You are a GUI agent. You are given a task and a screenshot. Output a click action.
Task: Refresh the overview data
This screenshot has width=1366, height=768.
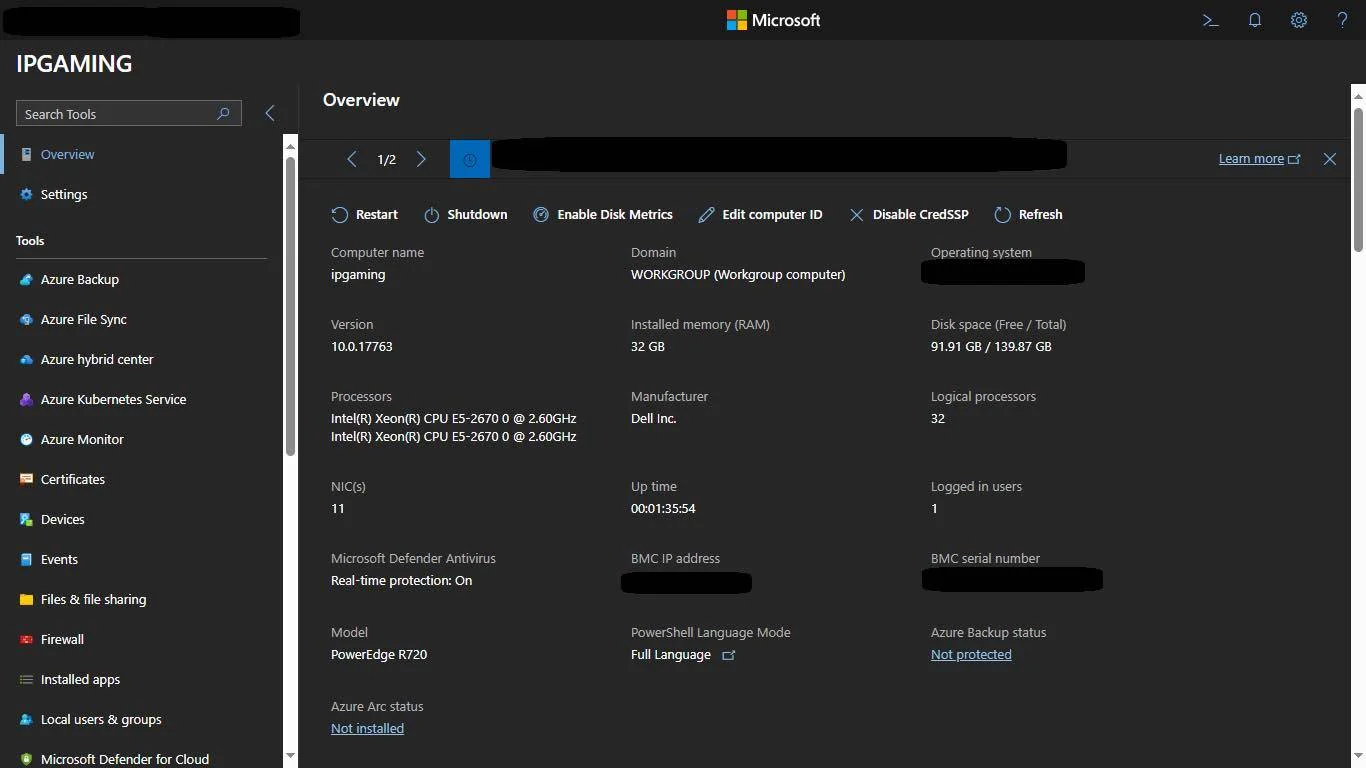(1028, 215)
